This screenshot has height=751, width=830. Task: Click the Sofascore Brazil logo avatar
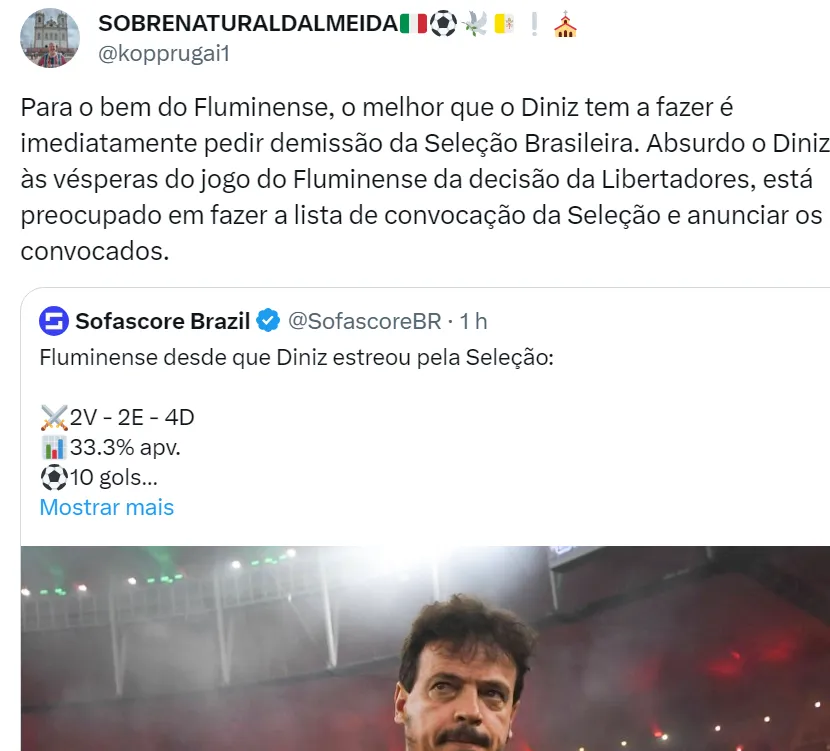point(53,321)
